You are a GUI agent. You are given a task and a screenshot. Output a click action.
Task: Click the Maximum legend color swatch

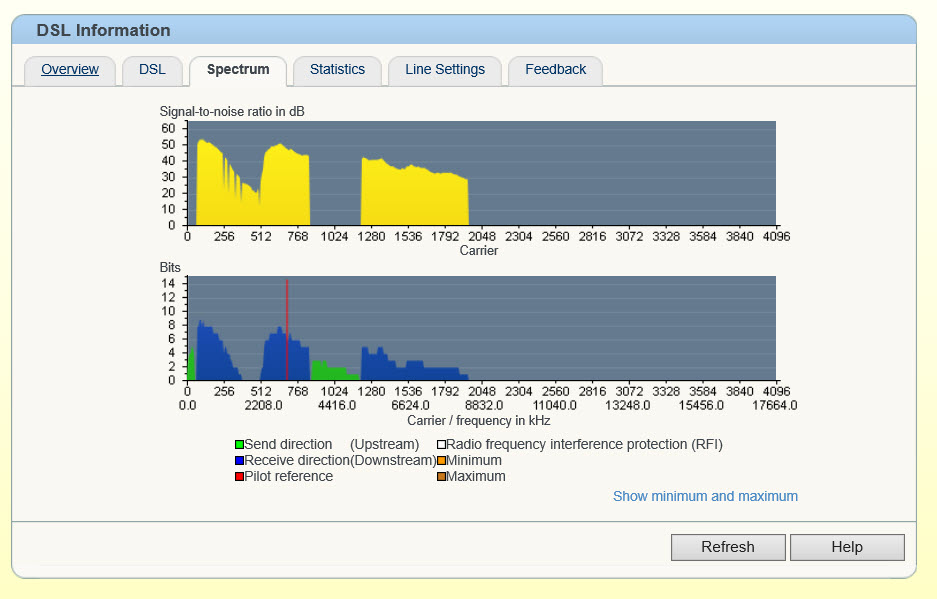441,477
